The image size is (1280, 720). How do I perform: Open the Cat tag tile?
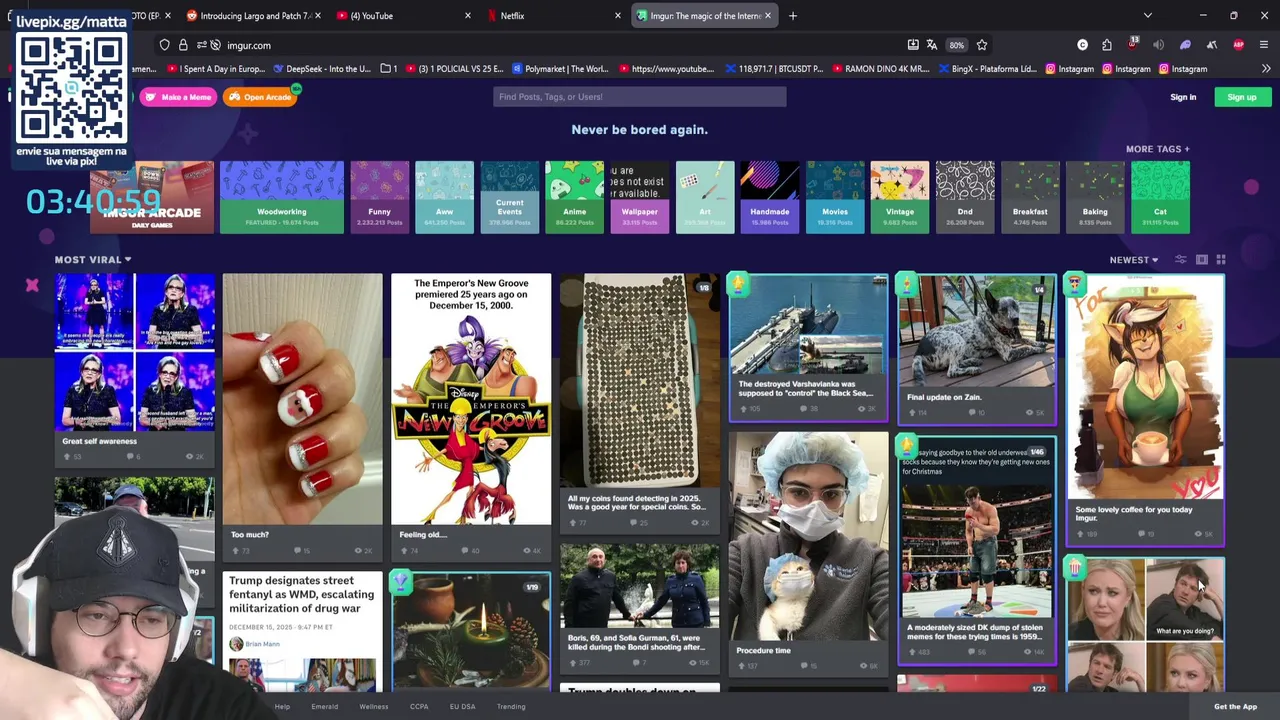[x=1160, y=197]
